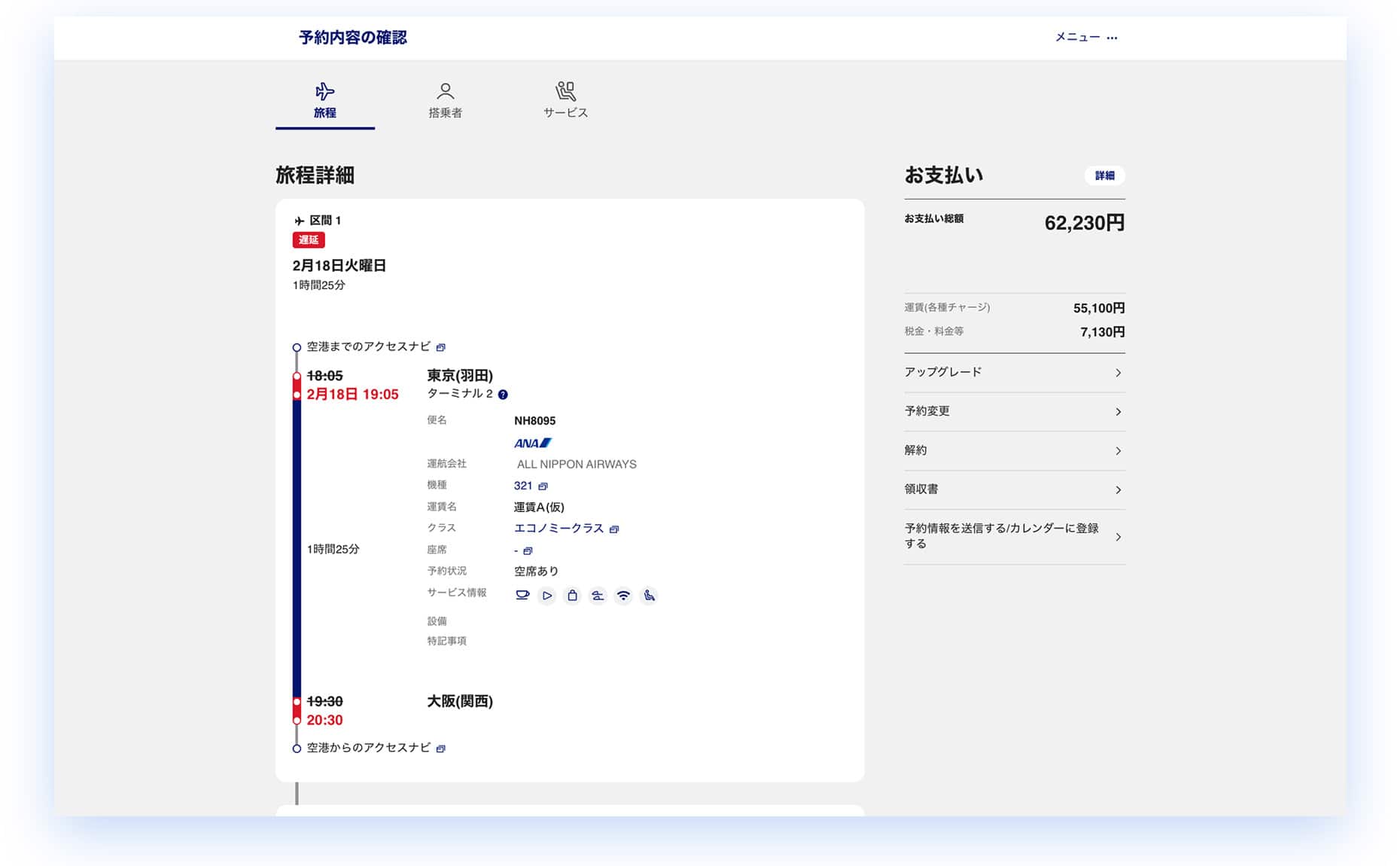Screen dimensions: 1400x866
Task: Expand the アップグレード upgrade option
Action: click(x=1014, y=373)
